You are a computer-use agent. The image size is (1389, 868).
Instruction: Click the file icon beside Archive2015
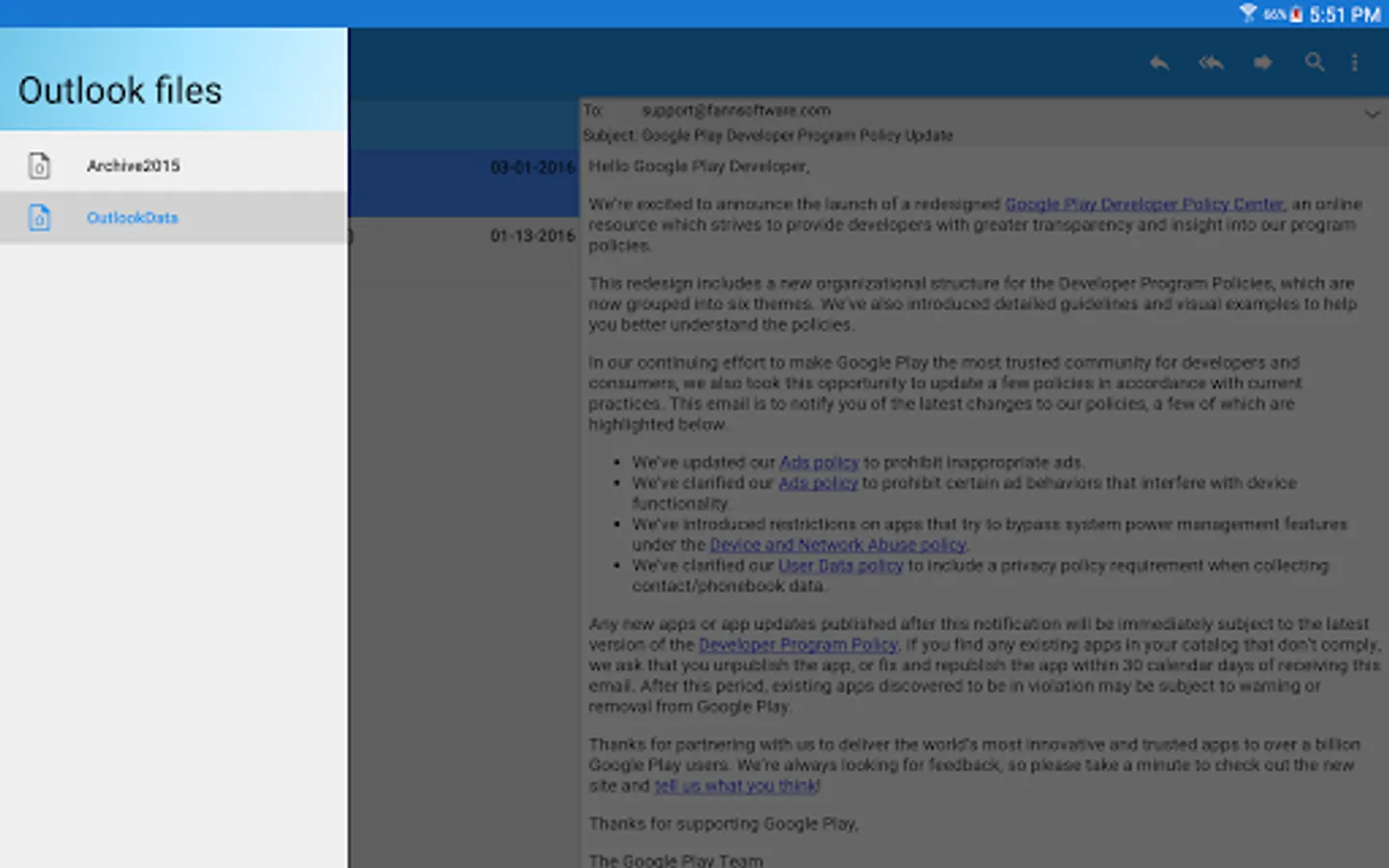coord(39,166)
